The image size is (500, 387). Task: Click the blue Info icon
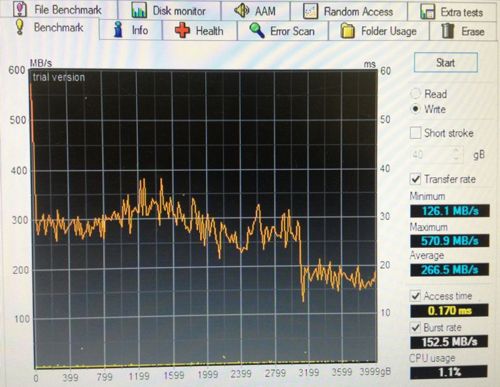coord(118,30)
